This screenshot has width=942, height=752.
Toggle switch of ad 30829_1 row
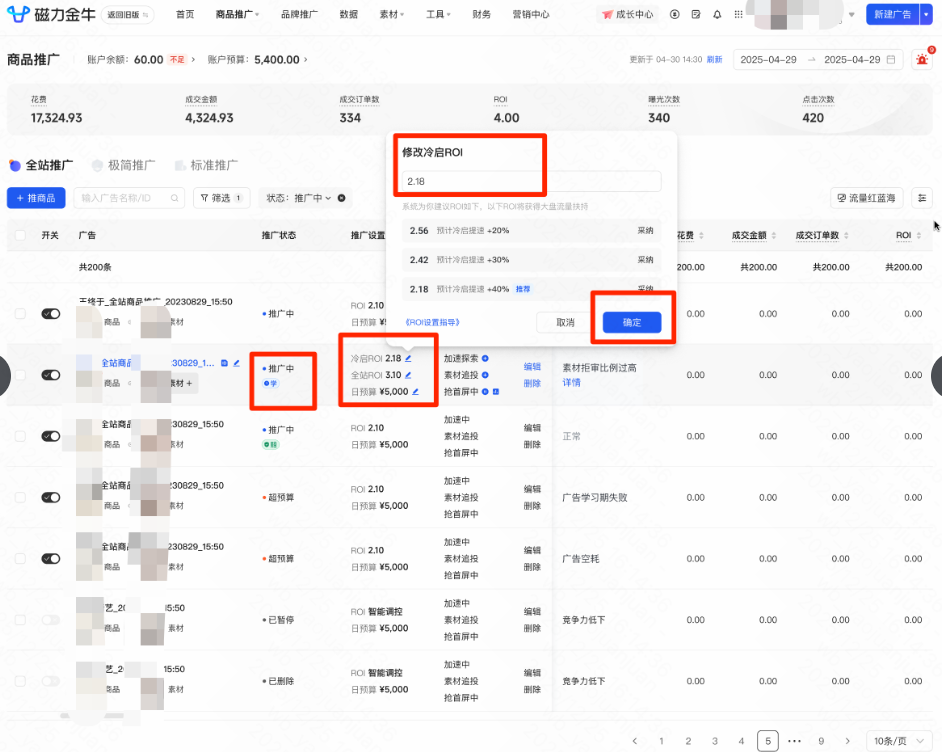pos(51,375)
